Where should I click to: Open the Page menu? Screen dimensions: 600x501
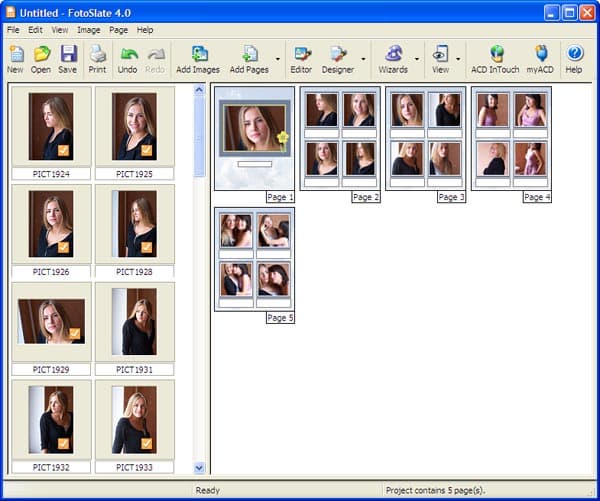[119, 30]
